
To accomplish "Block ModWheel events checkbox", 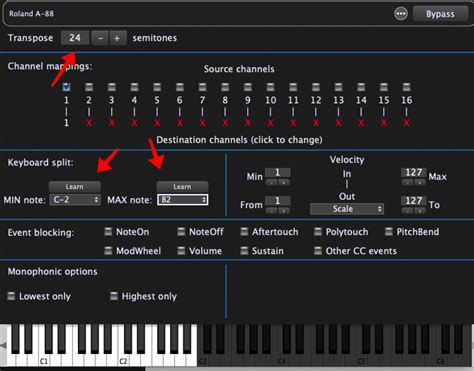I will [108, 251].
